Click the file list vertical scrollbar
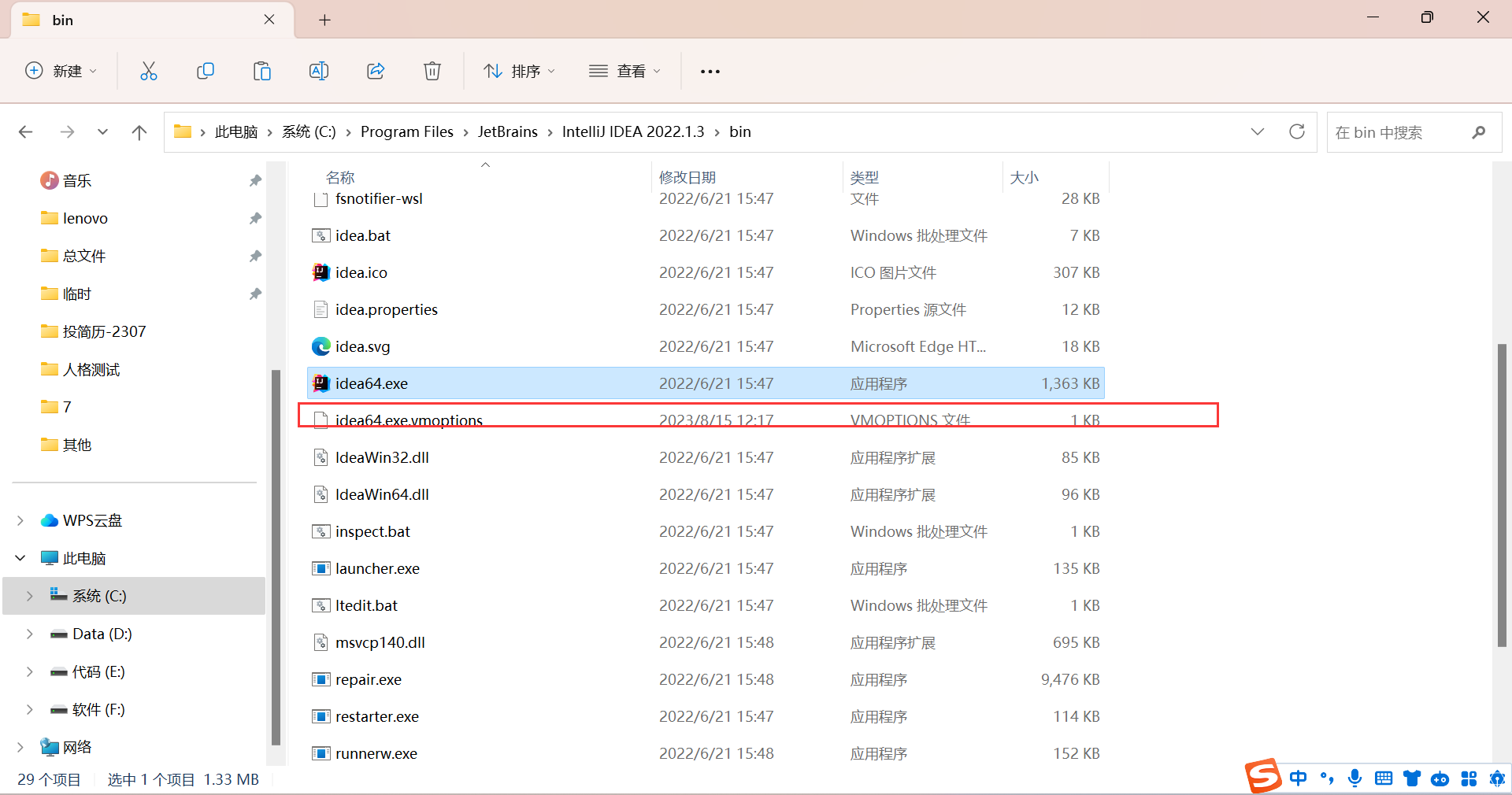 coord(1502,496)
